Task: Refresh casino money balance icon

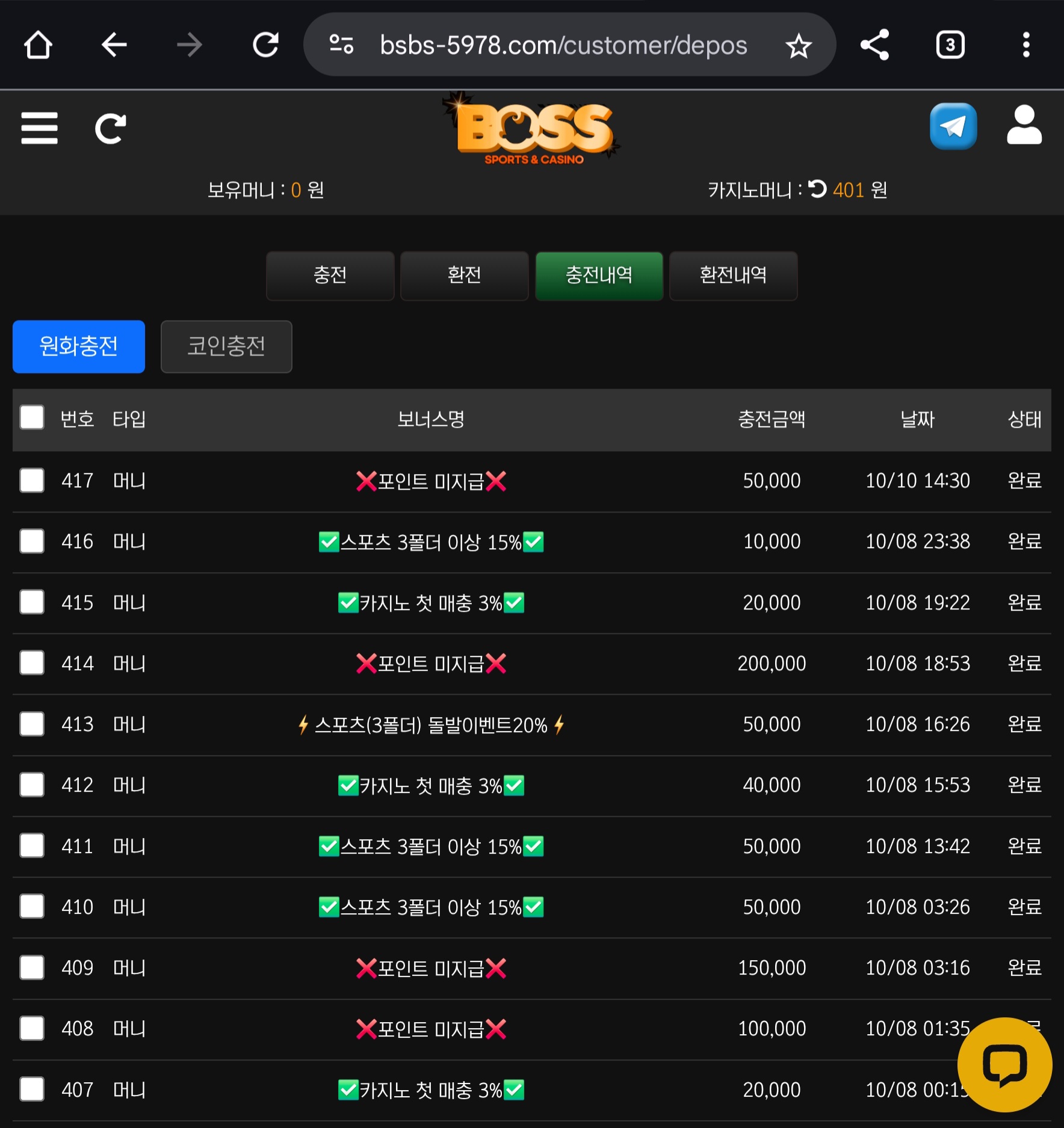Action: (817, 190)
